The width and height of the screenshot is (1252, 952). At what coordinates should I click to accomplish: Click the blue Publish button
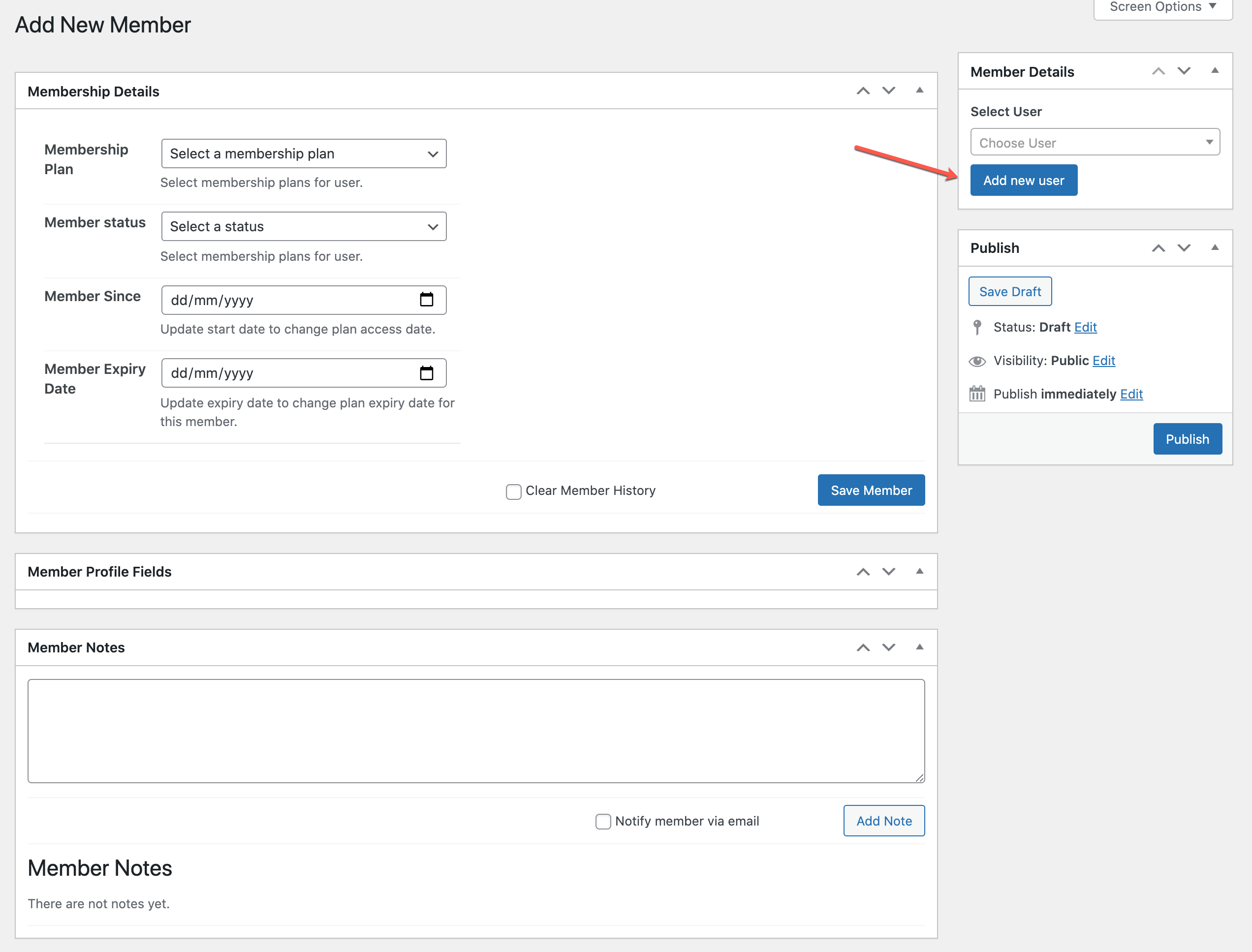click(1187, 438)
